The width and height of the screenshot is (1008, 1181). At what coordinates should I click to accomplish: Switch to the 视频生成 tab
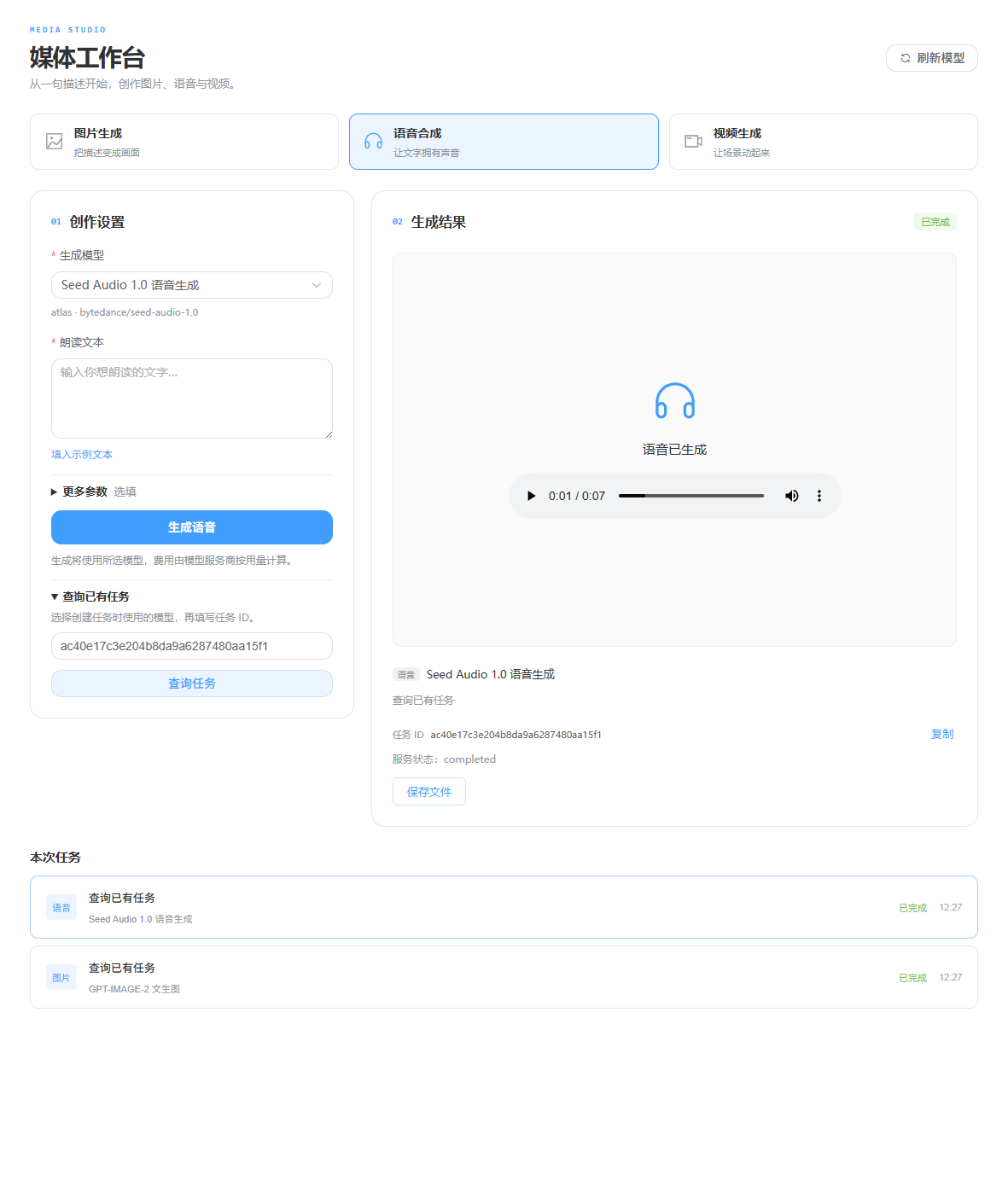coord(824,142)
